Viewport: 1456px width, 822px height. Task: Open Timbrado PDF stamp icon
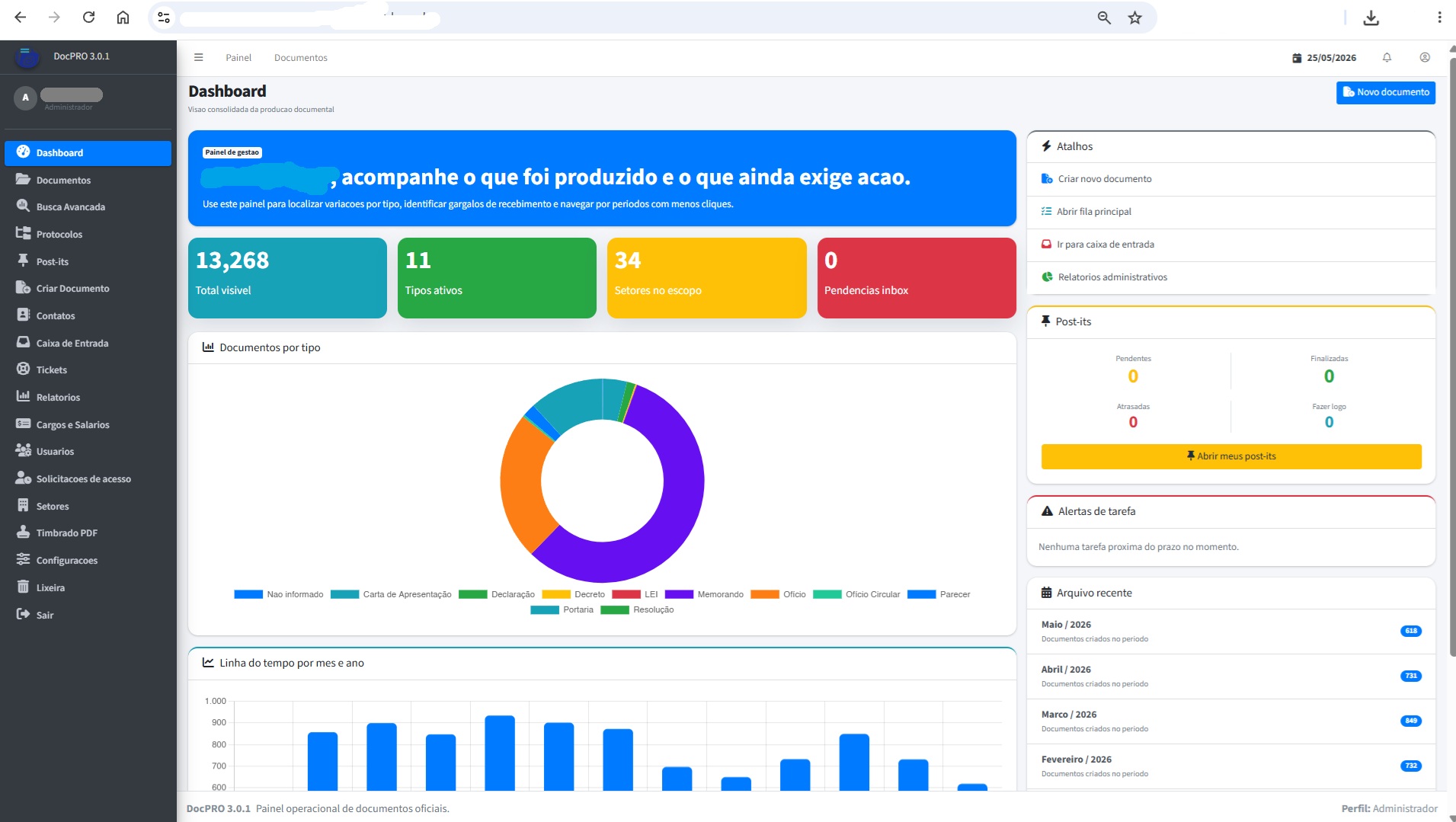pos(23,532)
